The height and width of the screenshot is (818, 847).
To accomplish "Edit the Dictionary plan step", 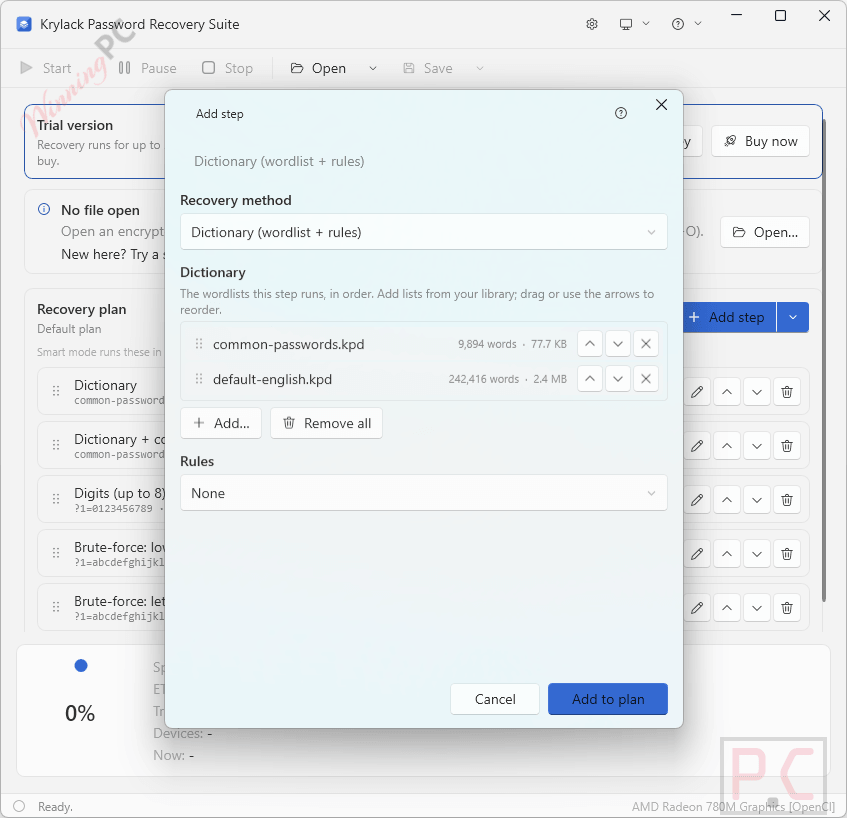I will click(x=697, y=392).
